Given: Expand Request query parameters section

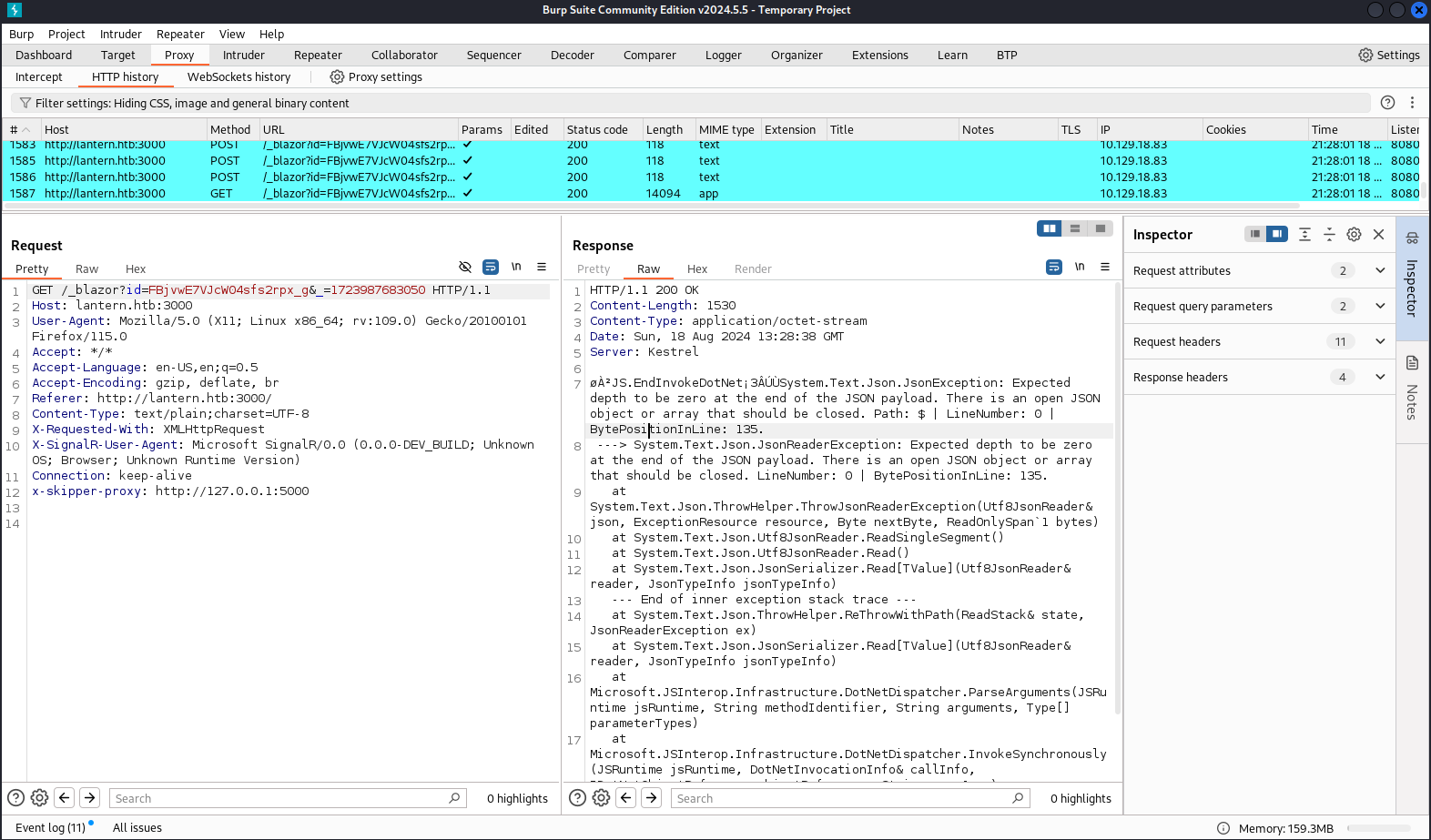Looking at the screenshot, I should (1259, 306).
